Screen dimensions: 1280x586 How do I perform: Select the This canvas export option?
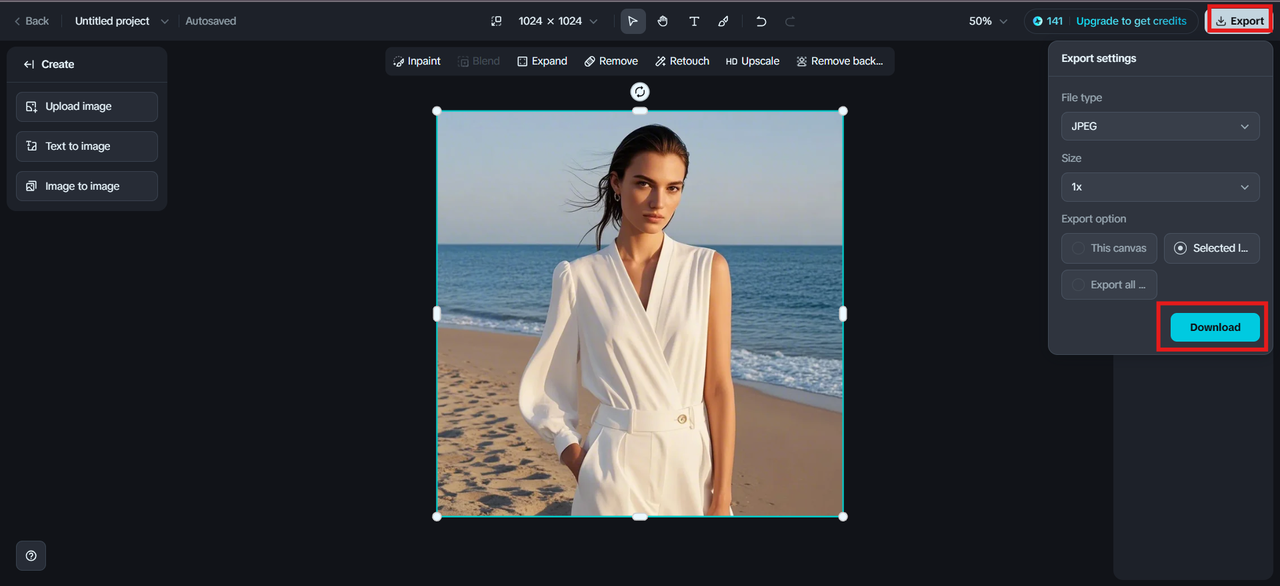point(1109,248)
